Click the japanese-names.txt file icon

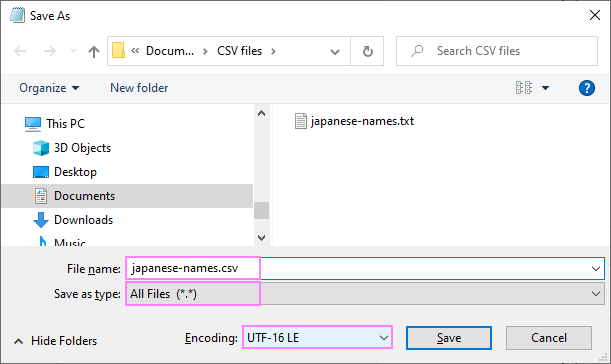[x=301, y=121]
